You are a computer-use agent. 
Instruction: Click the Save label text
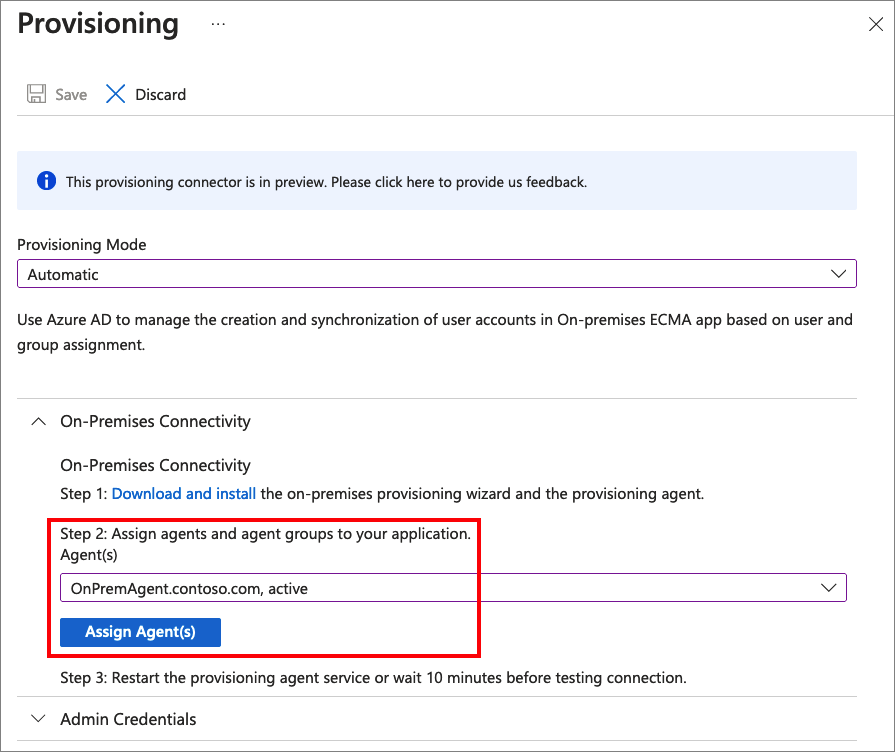tap(71, 94)
